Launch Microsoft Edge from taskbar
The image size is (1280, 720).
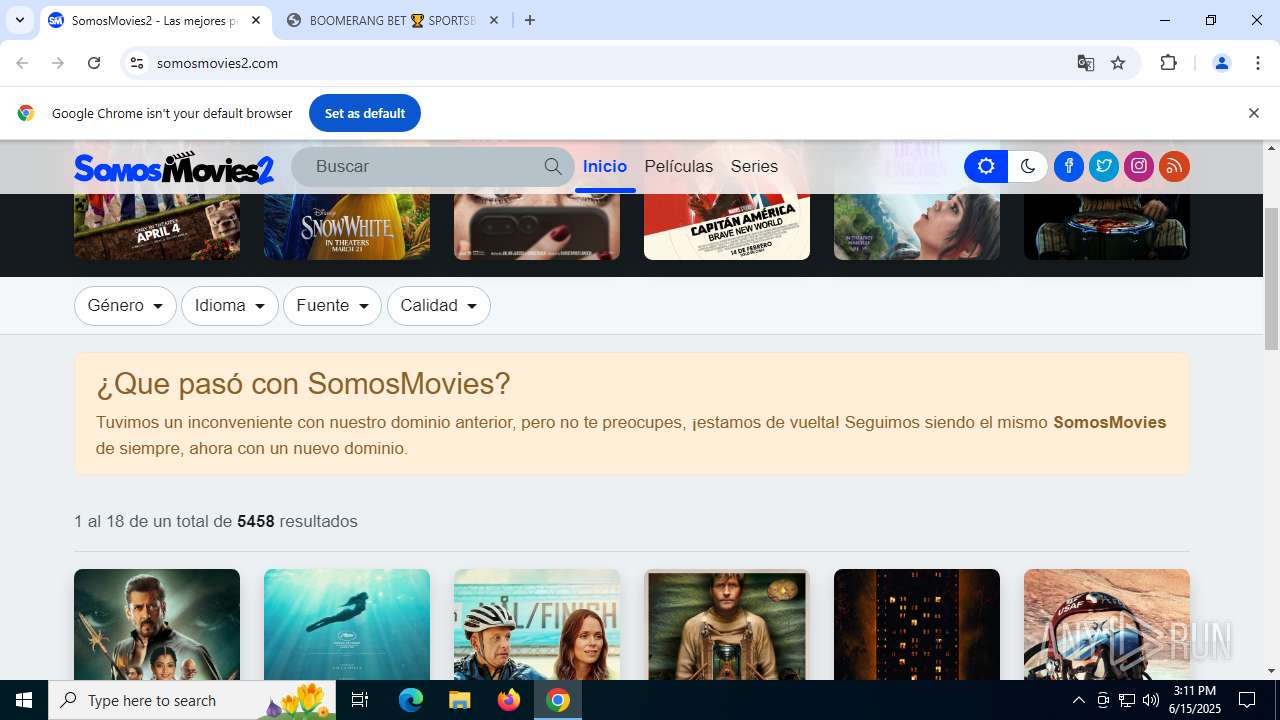(x=411, y=700)
